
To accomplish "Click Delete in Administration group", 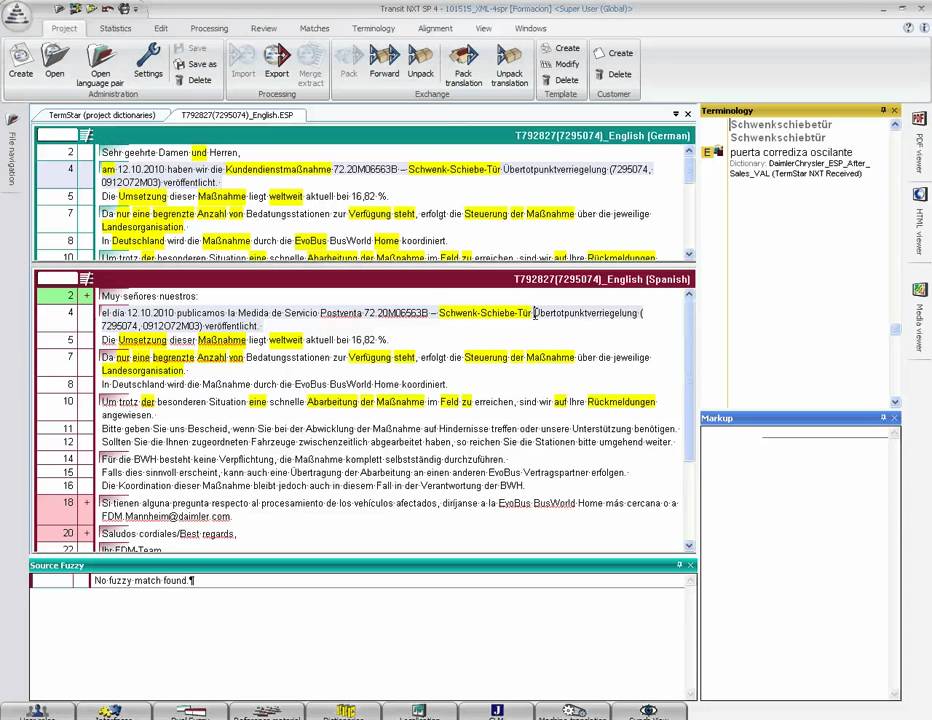I will (x=194, y=80).
